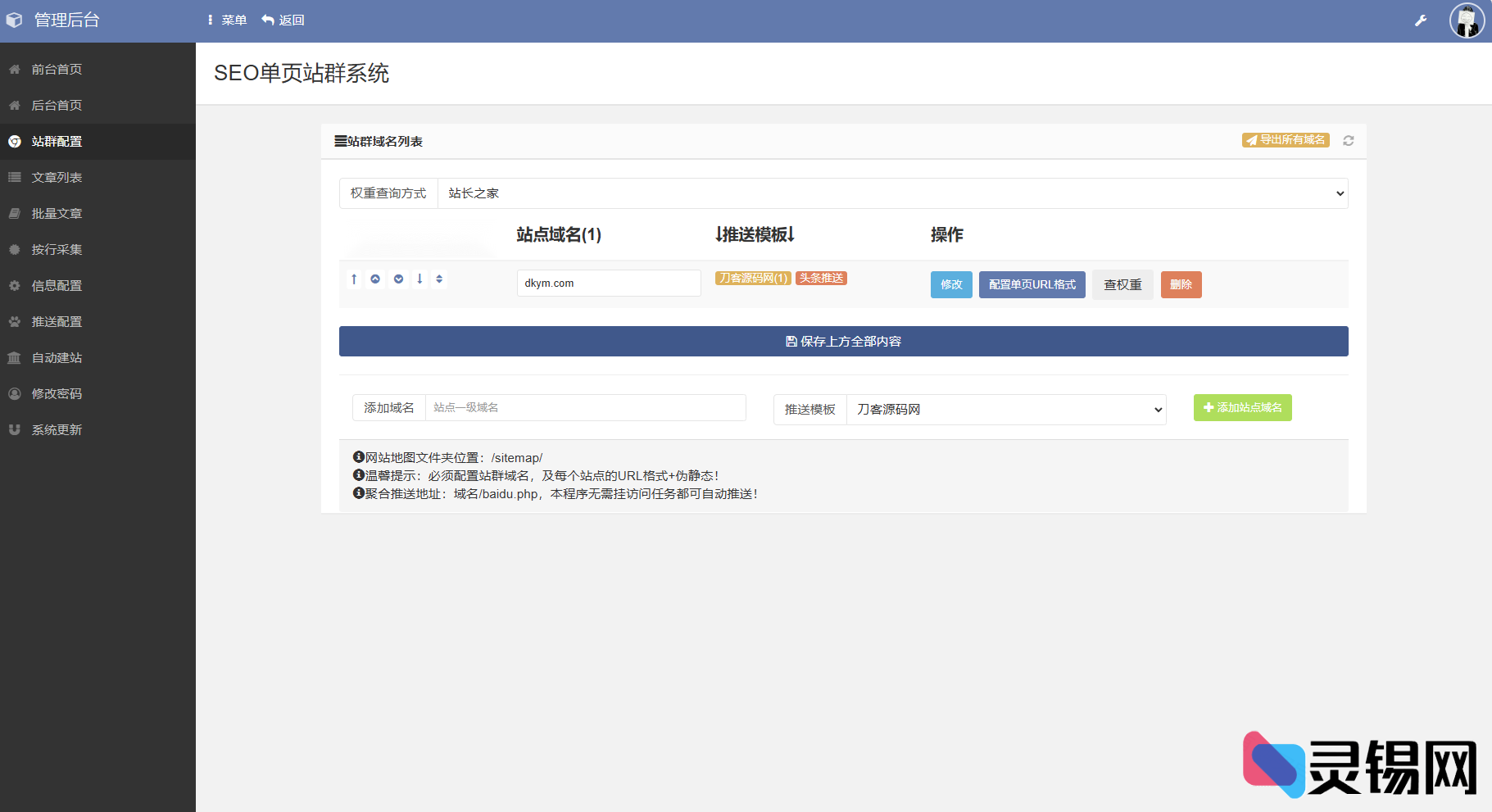Click the refresh icon beside 导出所有域名

pyautogui.click(x=1349, y=140)
